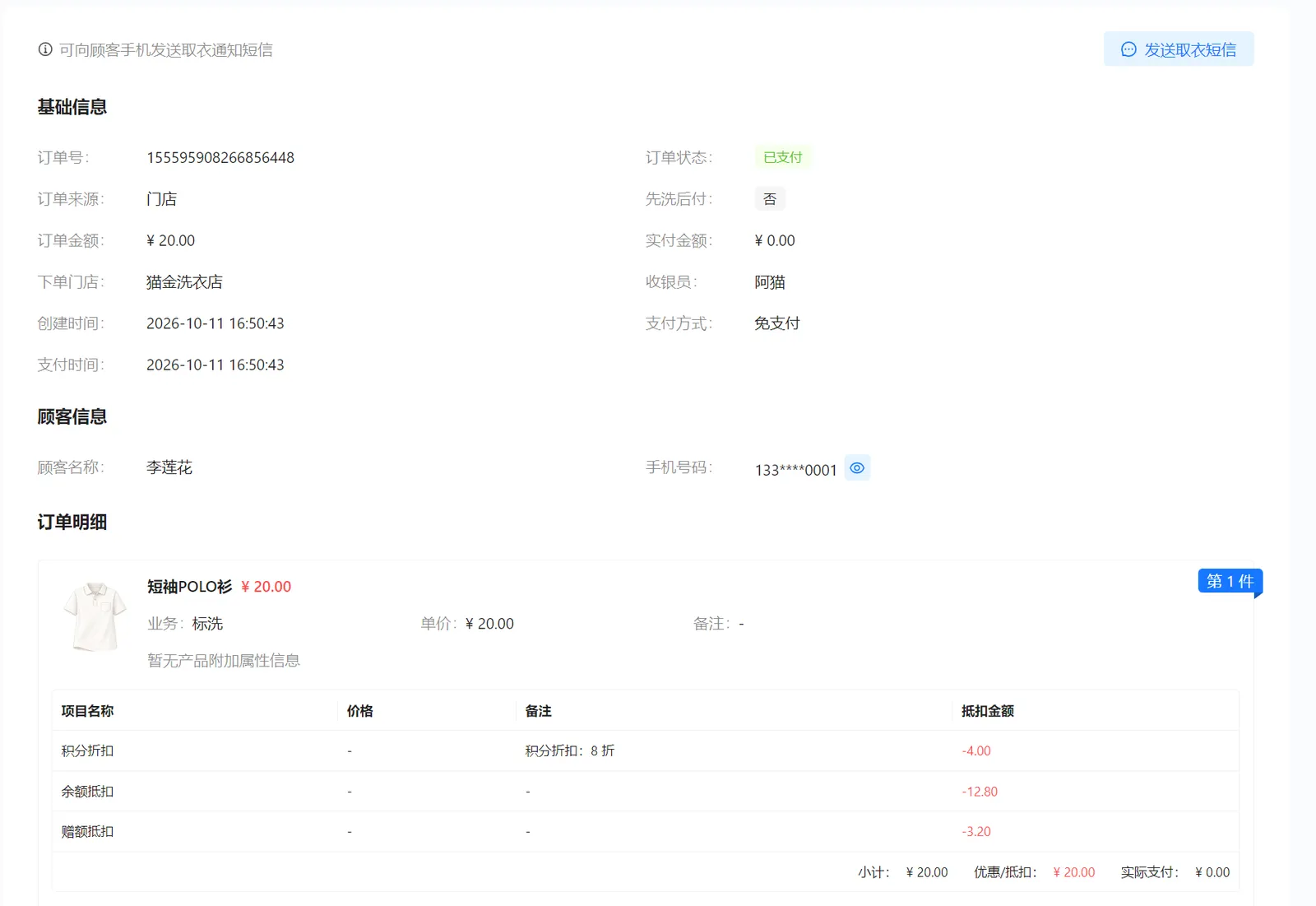The image size is (1316, 906).
Task: Click the 抵扣金额 column header
Action: point(988,711)
